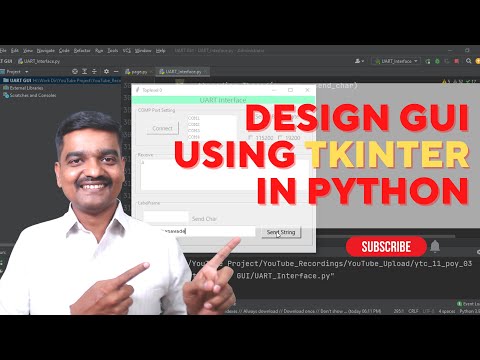
Task: Click the Run with Coverage icon
Action: 447,61
